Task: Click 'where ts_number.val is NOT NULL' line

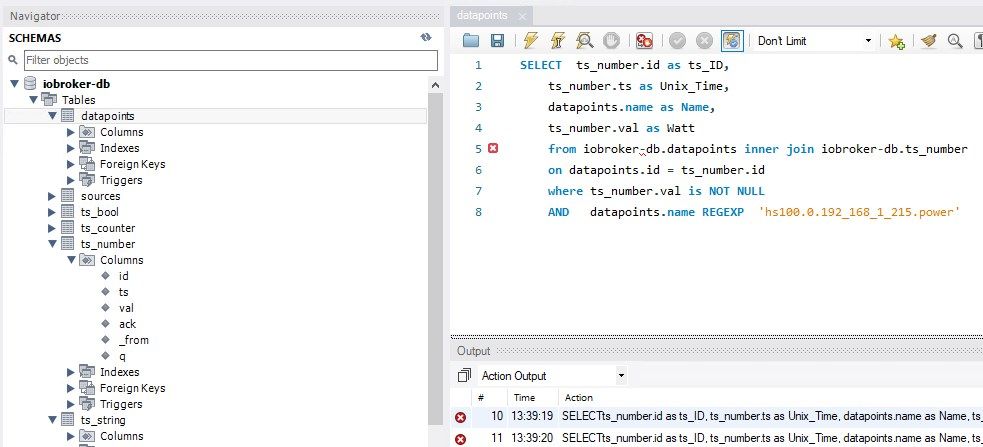Action: 656,191
